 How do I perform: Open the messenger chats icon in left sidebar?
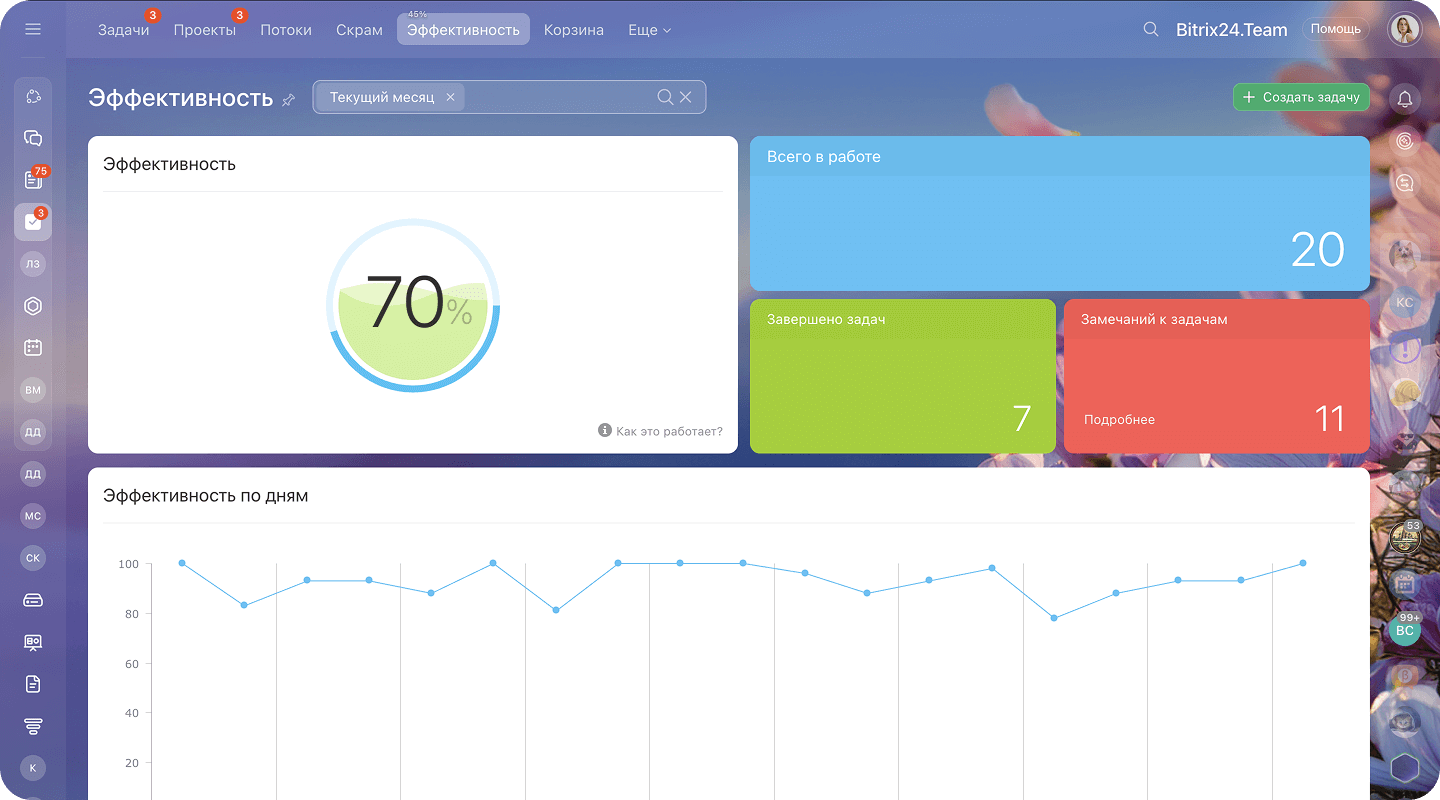pos(33,138)
